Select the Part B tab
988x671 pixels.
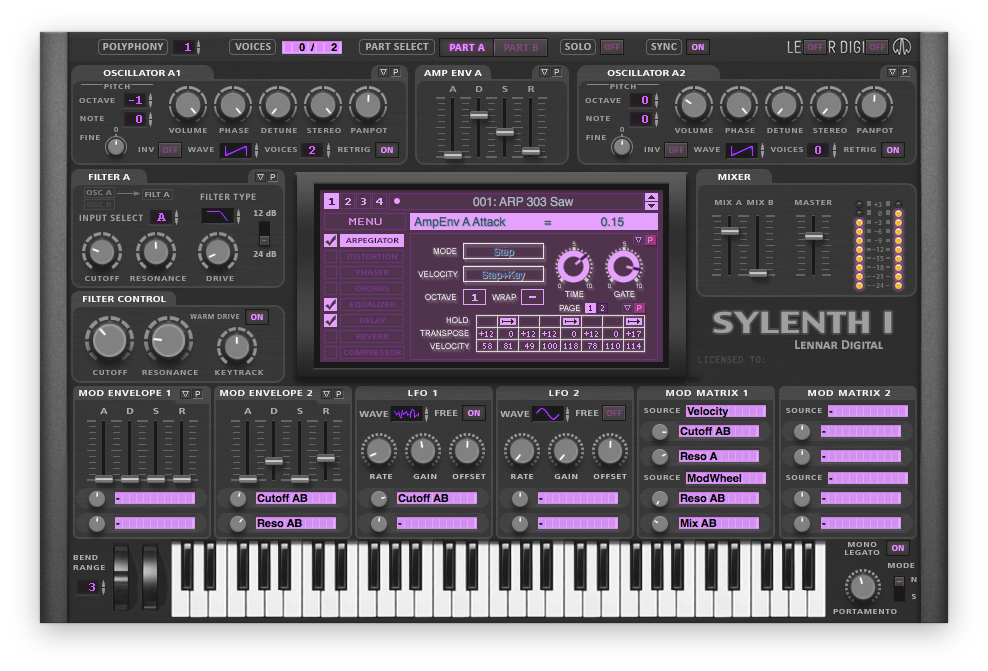520,47
